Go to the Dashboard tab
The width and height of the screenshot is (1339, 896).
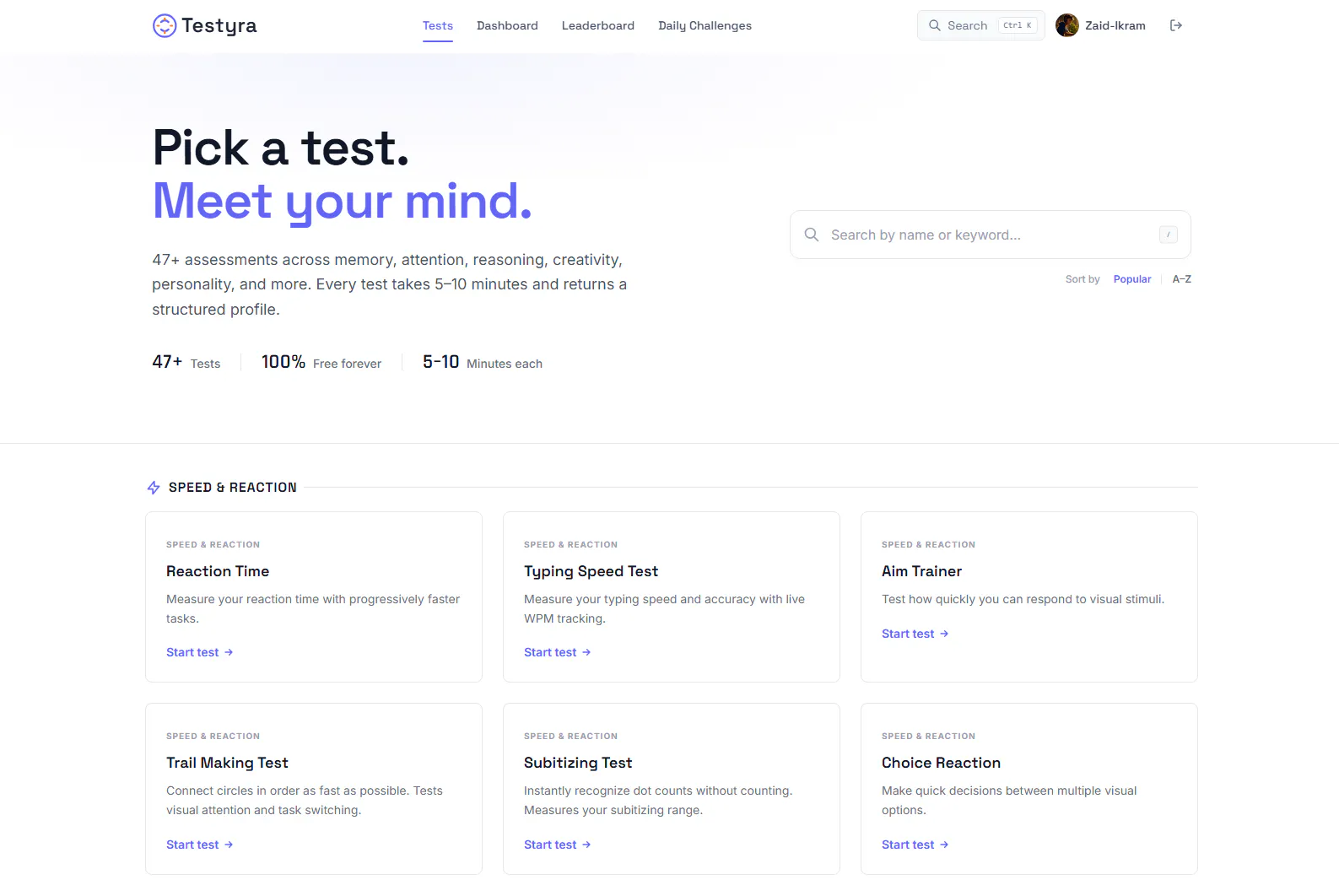tap(507, 25)
